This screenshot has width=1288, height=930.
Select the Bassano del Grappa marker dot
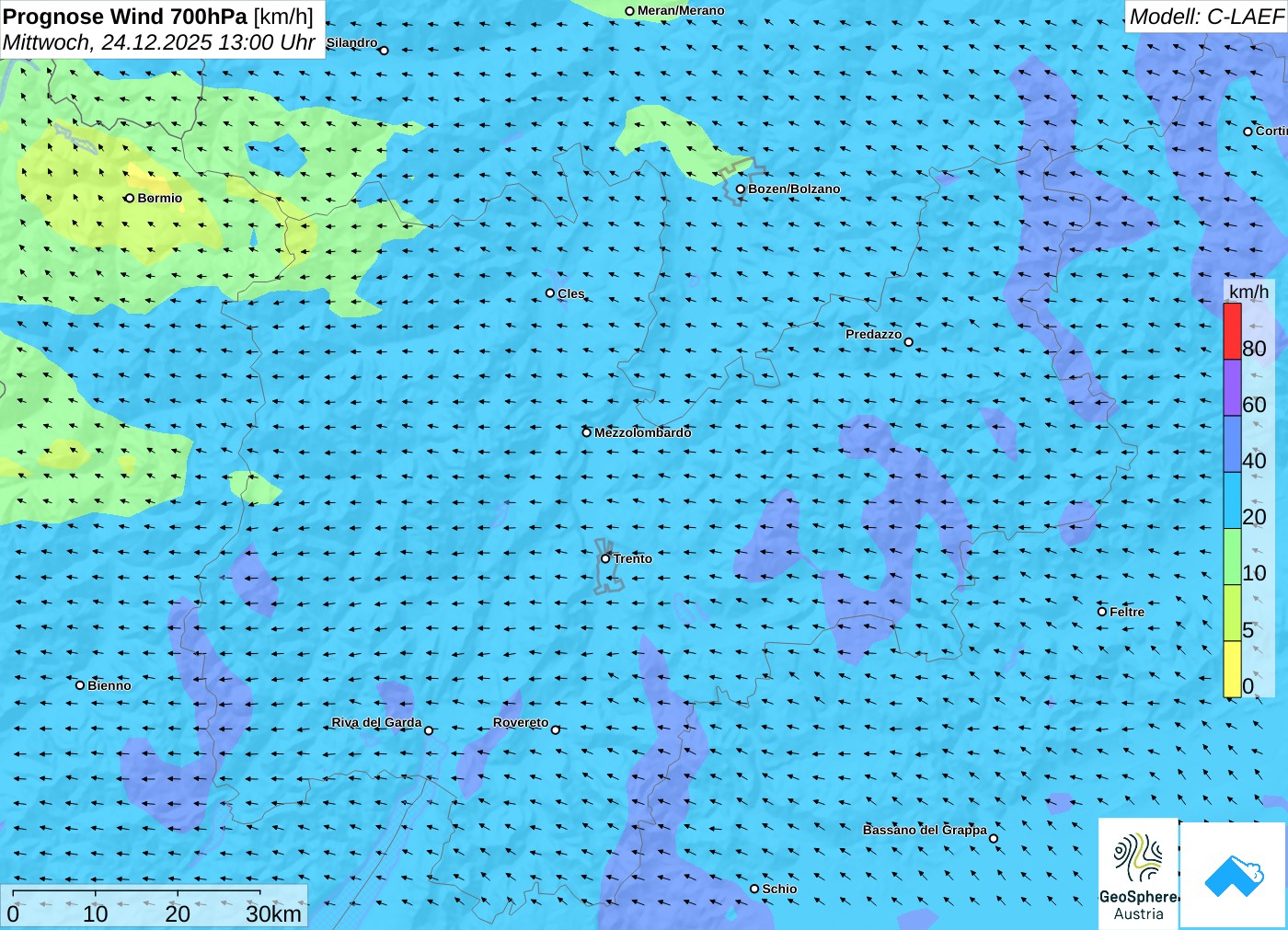(x=994, y=838)
